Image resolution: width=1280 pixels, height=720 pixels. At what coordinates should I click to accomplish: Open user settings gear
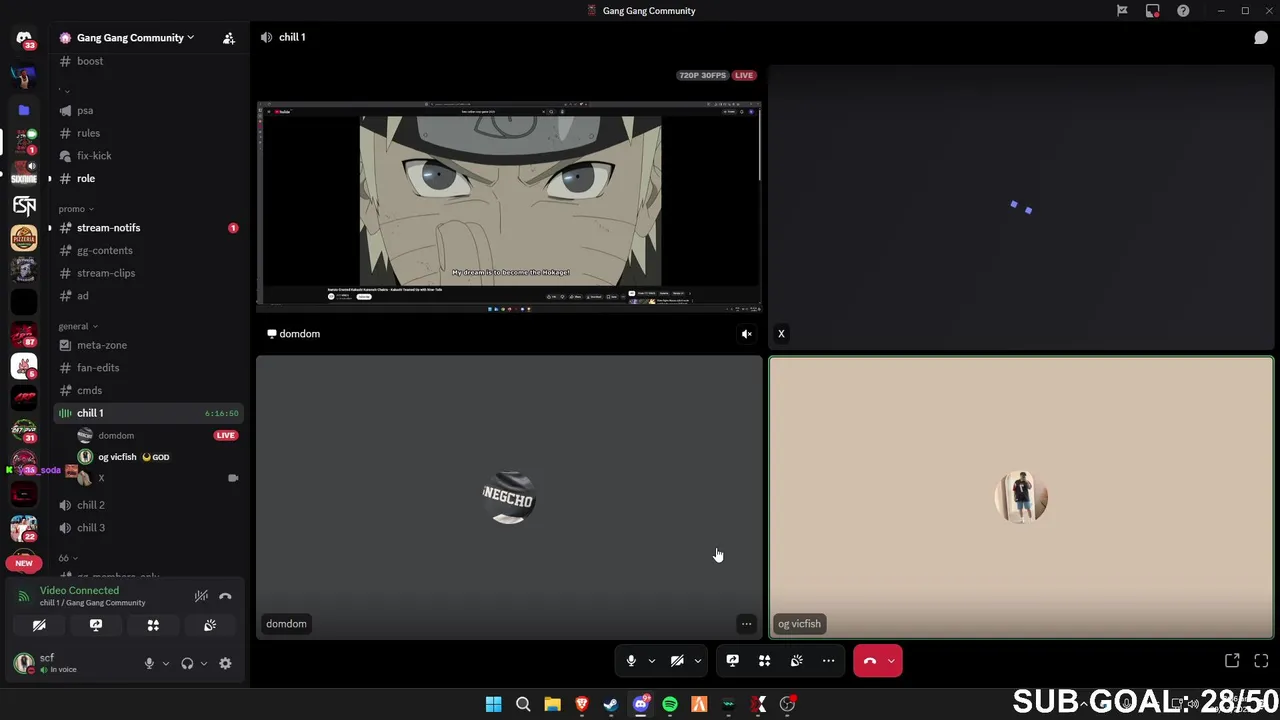pos(225,663)
